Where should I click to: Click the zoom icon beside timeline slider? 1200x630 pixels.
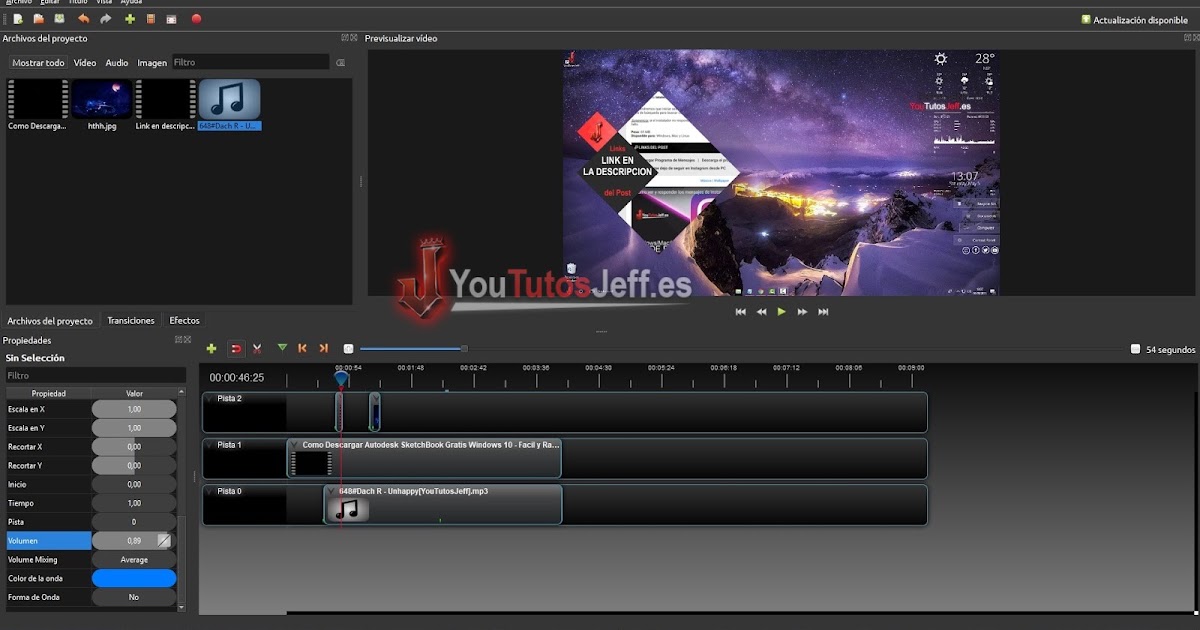coord(348,349)
